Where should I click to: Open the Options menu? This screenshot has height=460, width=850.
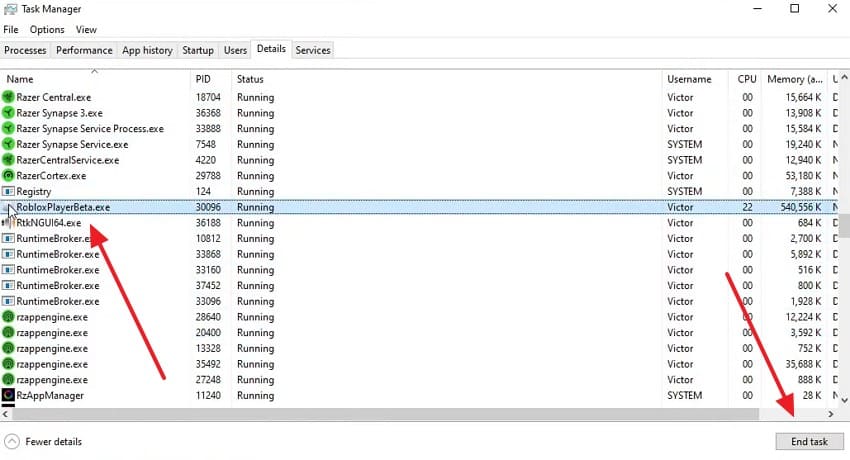point(47,30)
